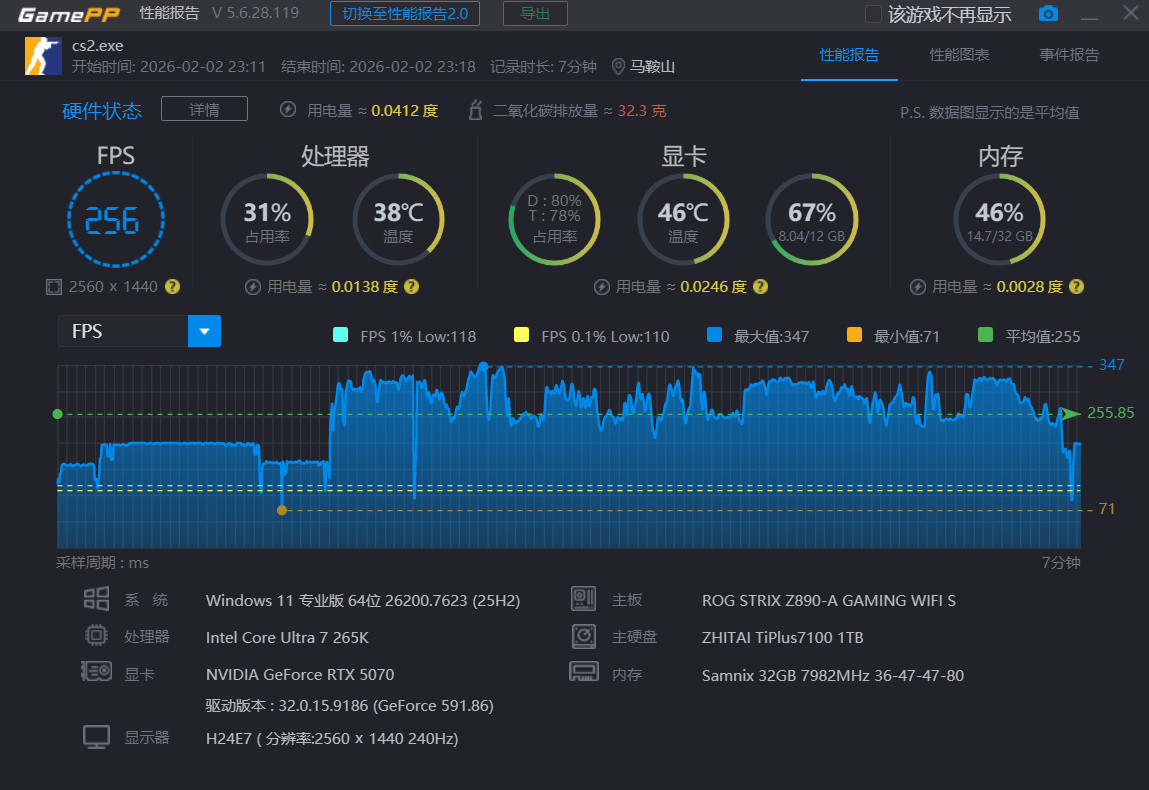This screenshot has height=790, width=1149.
Task: Click the 347 max value label
Action: coord(1111,365)
